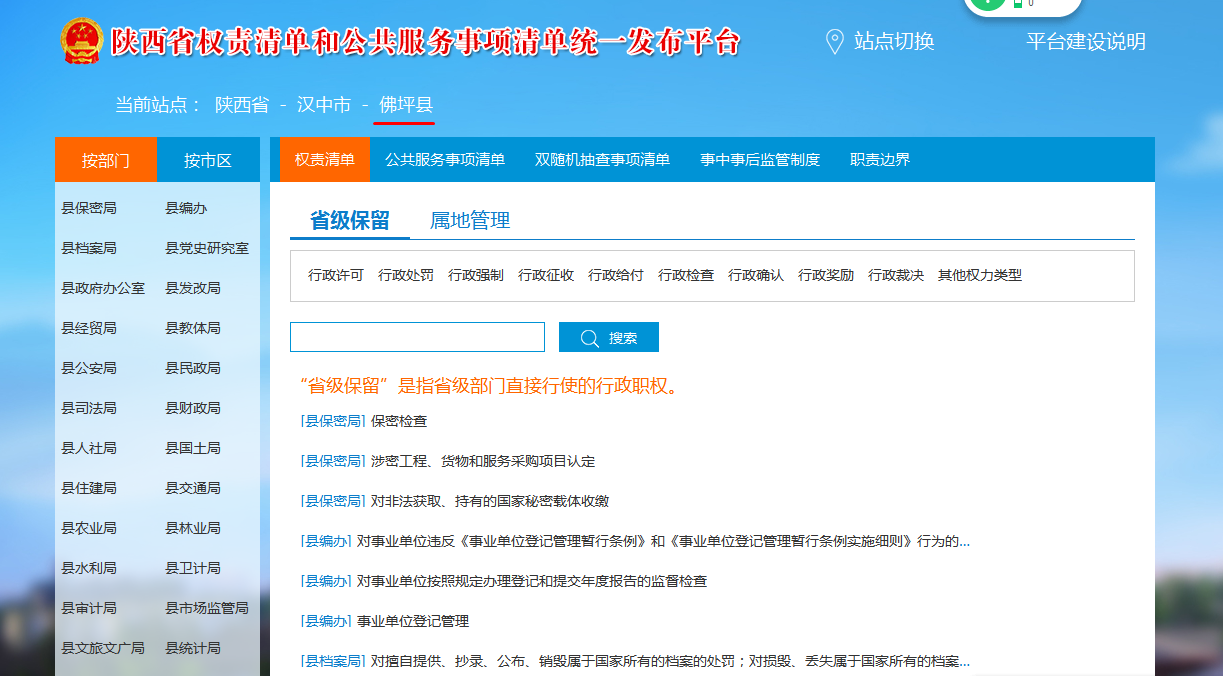
Task: Switch to the 属地管理 tab
Action: [x=470, y=221]
